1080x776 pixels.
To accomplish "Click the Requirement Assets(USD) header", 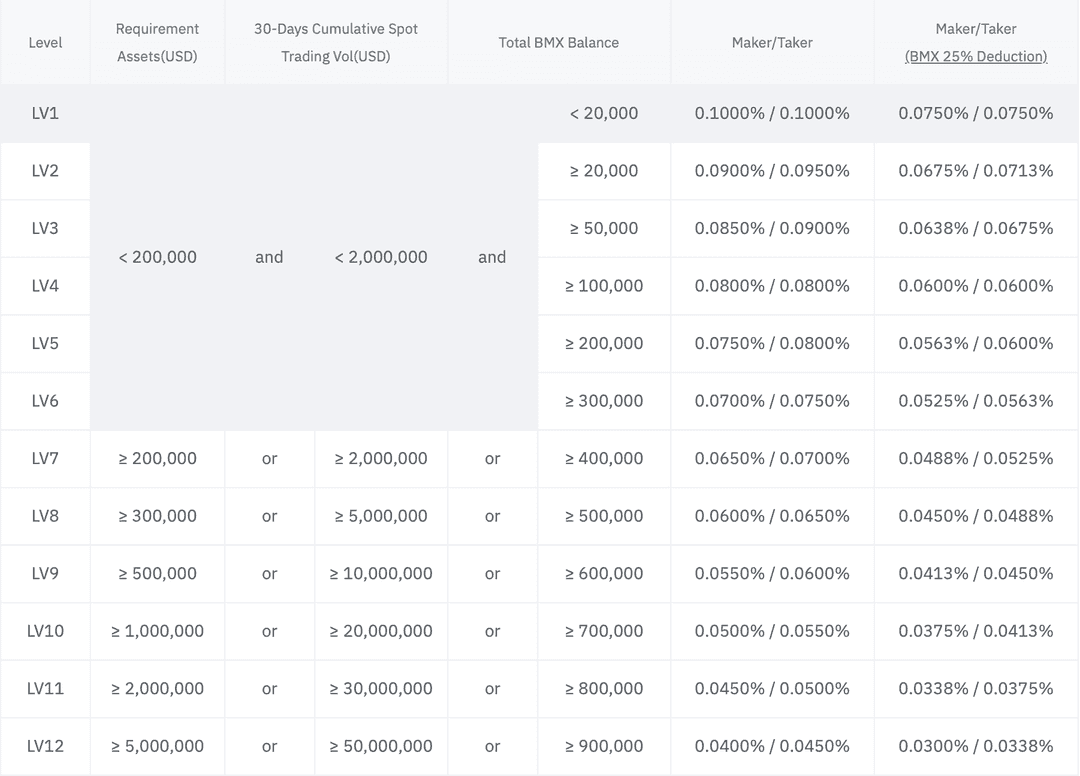I will point(157,42).
